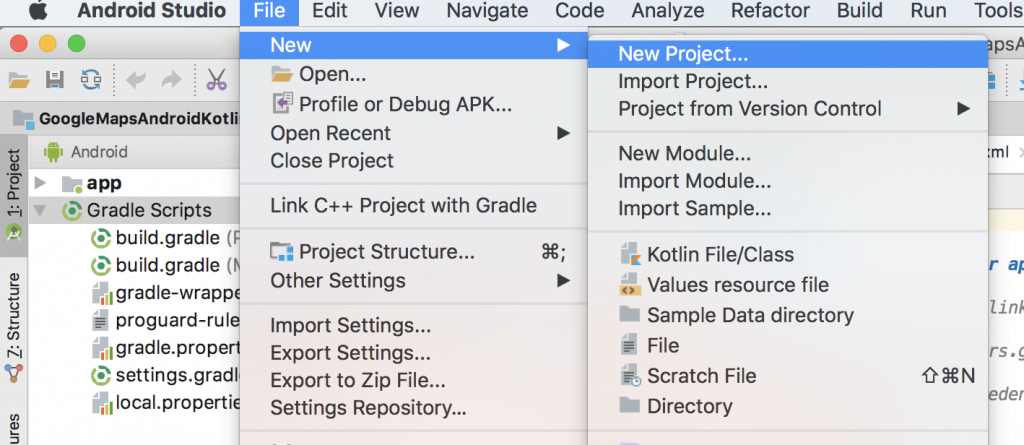This screenshot has height=445, width=1024.
Task: Click Export to Zip File...
Action: 413,380
